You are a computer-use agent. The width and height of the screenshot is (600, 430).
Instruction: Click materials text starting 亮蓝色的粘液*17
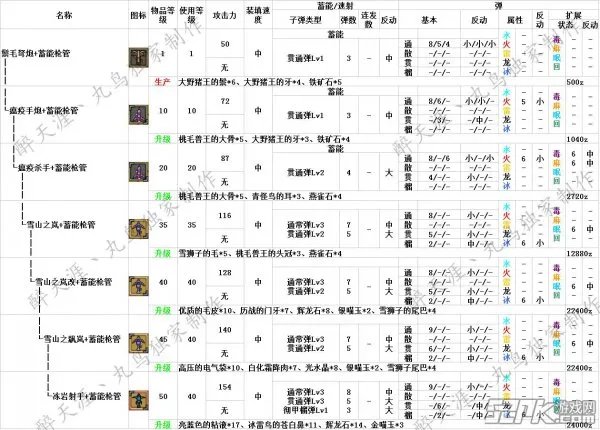291,425
